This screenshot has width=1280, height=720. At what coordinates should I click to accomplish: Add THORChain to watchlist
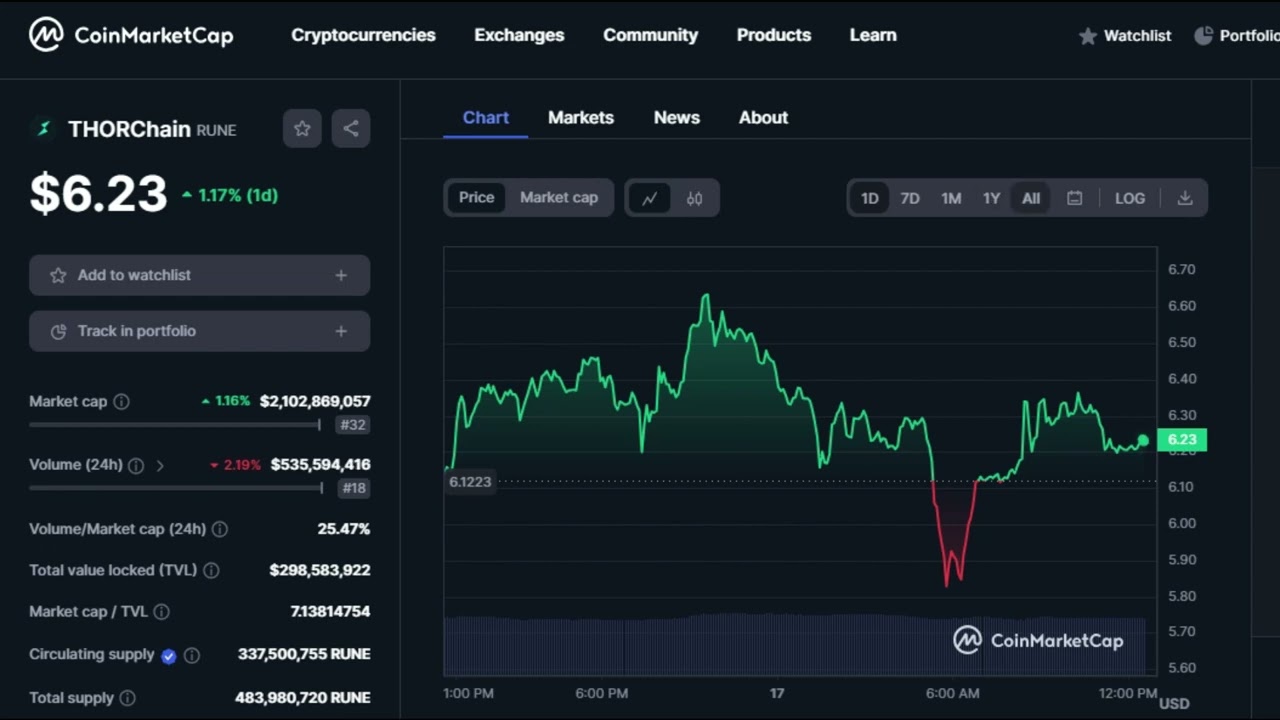(x=200, y=275)
